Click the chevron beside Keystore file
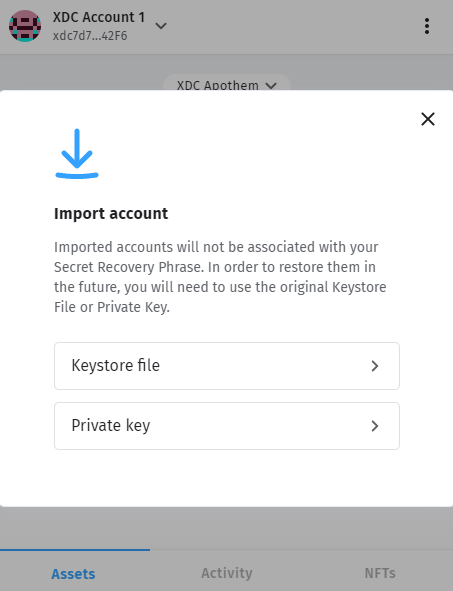This screenshot has width=453, height=591. click(x=374, y=366)
